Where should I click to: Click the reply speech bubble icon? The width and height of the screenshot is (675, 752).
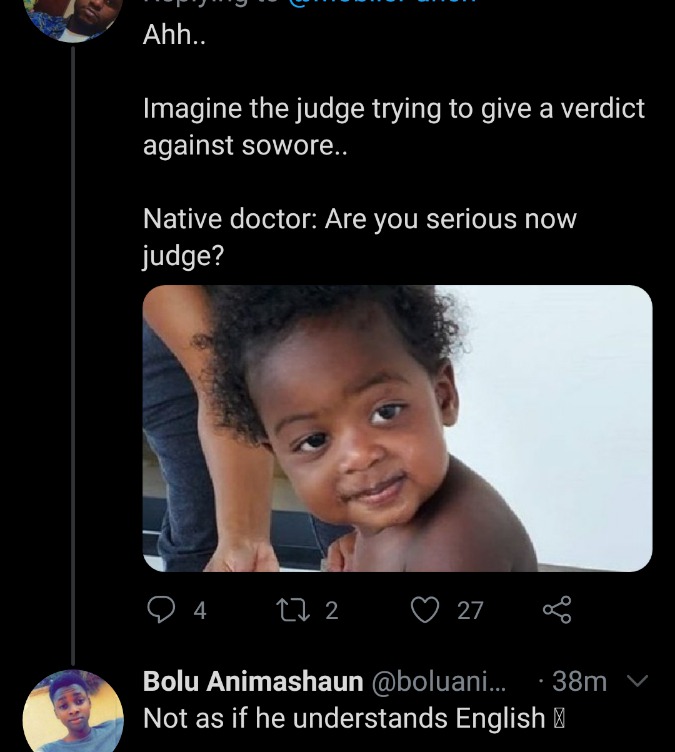click(x=160, y=610)
